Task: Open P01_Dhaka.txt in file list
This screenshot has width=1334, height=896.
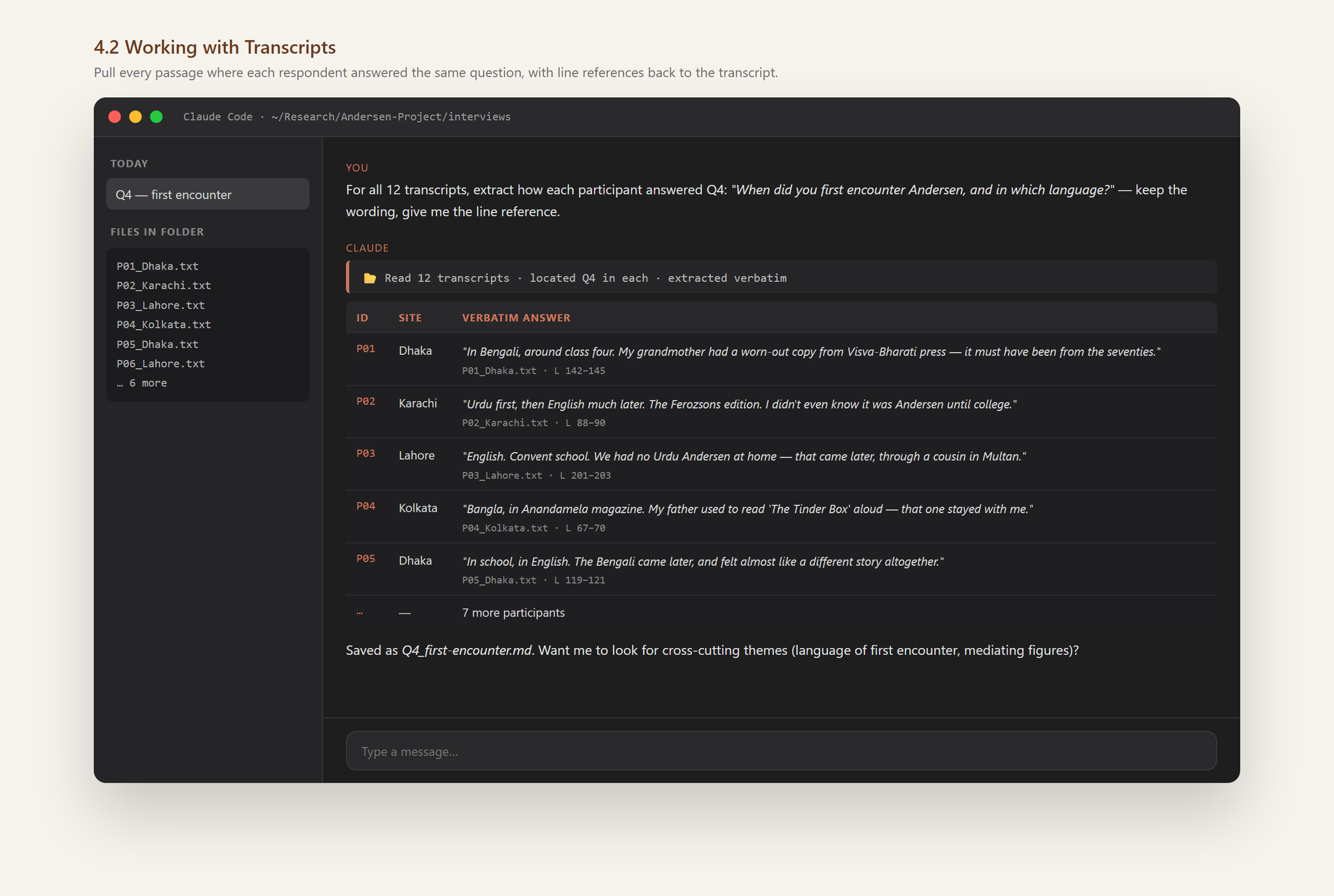Action: pyautogui.click(x=158, y=266)
